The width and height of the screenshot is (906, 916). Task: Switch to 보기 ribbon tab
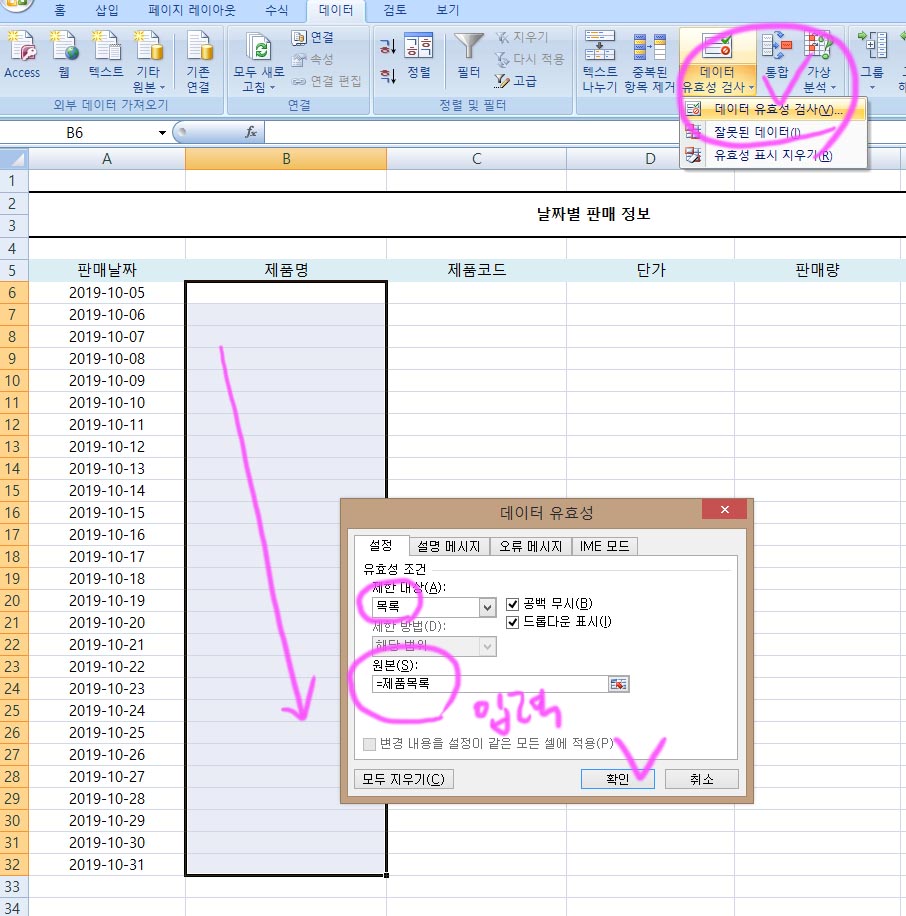448,10
